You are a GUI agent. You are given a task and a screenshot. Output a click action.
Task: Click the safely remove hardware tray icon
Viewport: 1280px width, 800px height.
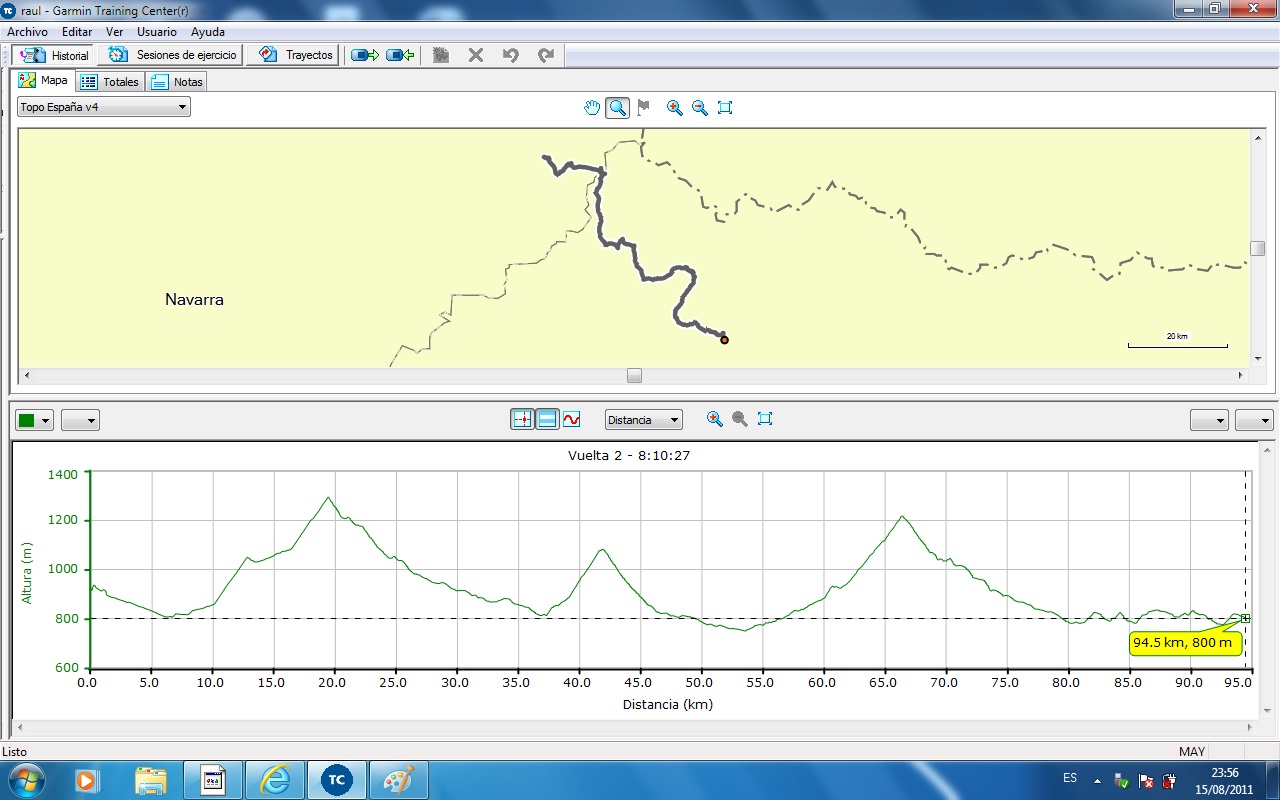pyautogui.click(x=1121, y=780)
